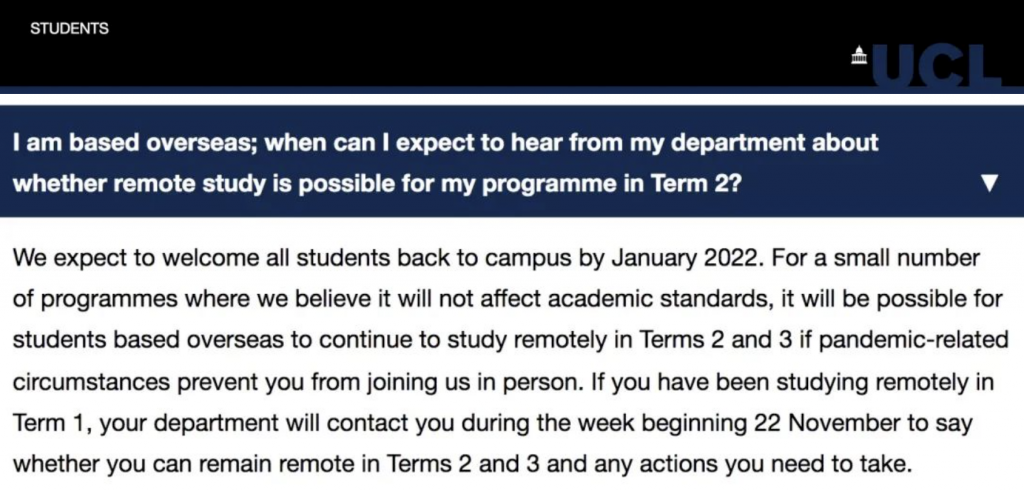Collapse the FAQ using the white triangle arrow

(x=990, y=183)
